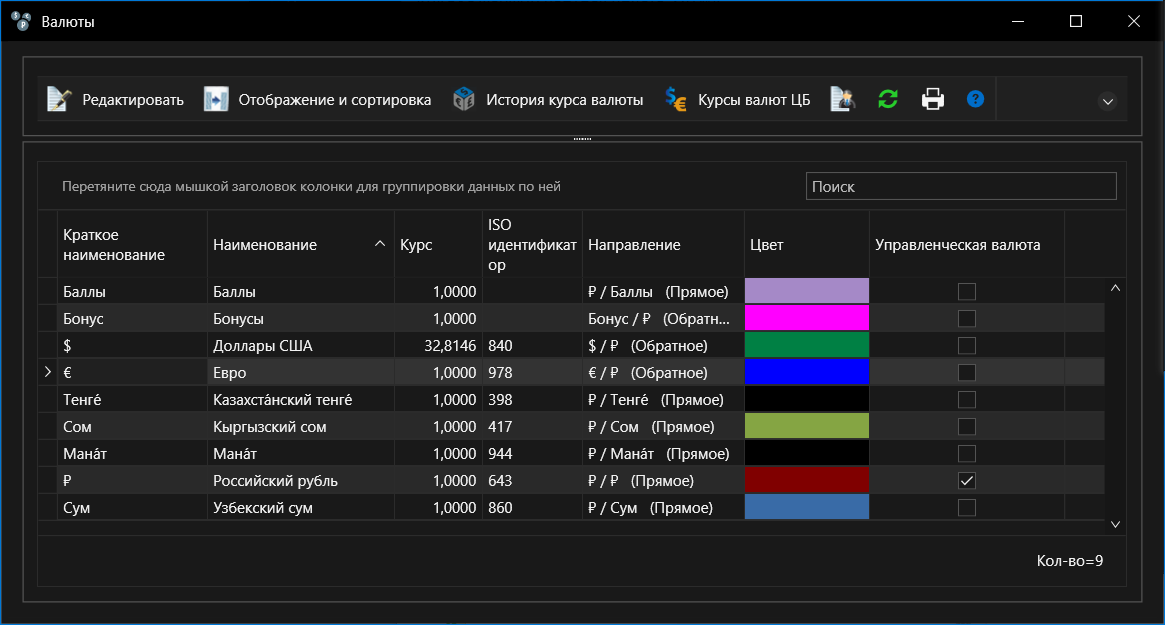Click the scrollbar up arrow
The height and width of the screenshot is (625, 1165).
[x=1115, y=288]
